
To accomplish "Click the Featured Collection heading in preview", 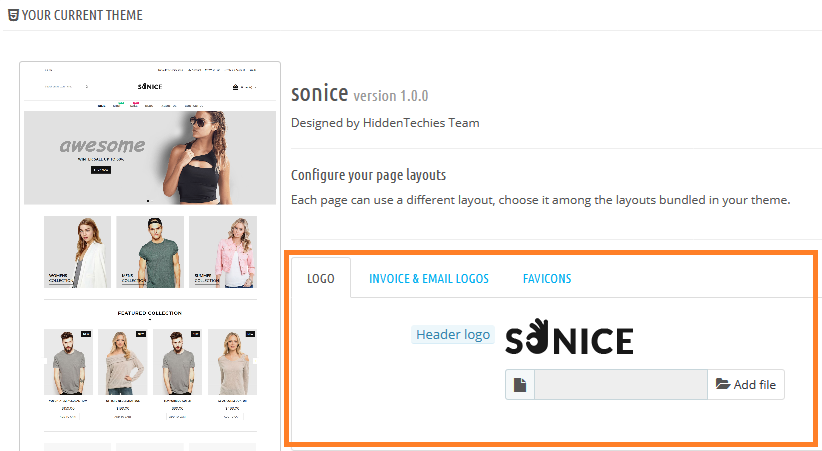I will tap(150, 313).
